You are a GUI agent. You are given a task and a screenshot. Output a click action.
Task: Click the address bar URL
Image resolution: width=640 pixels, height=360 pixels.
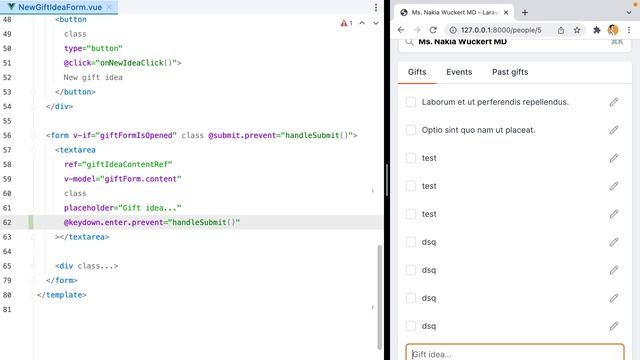point(501,30)
